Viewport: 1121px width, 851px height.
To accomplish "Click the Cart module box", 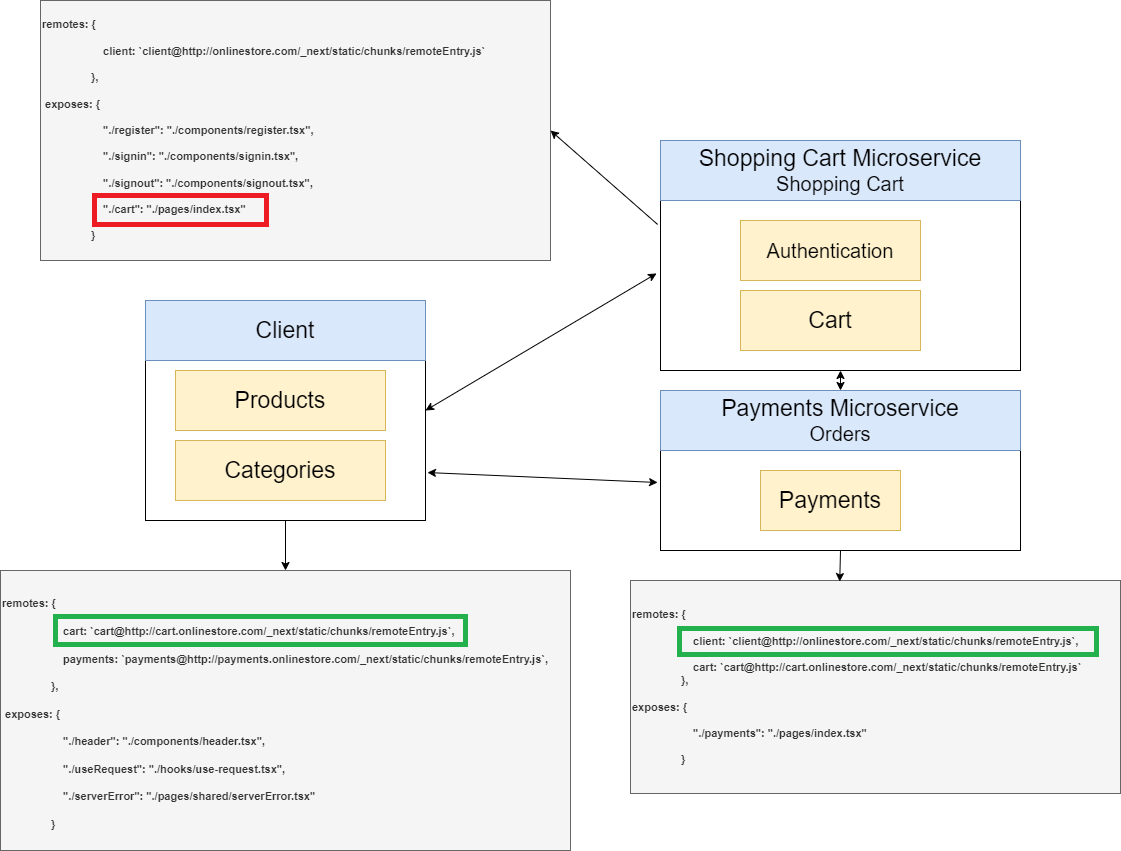I will pos(830,321).
